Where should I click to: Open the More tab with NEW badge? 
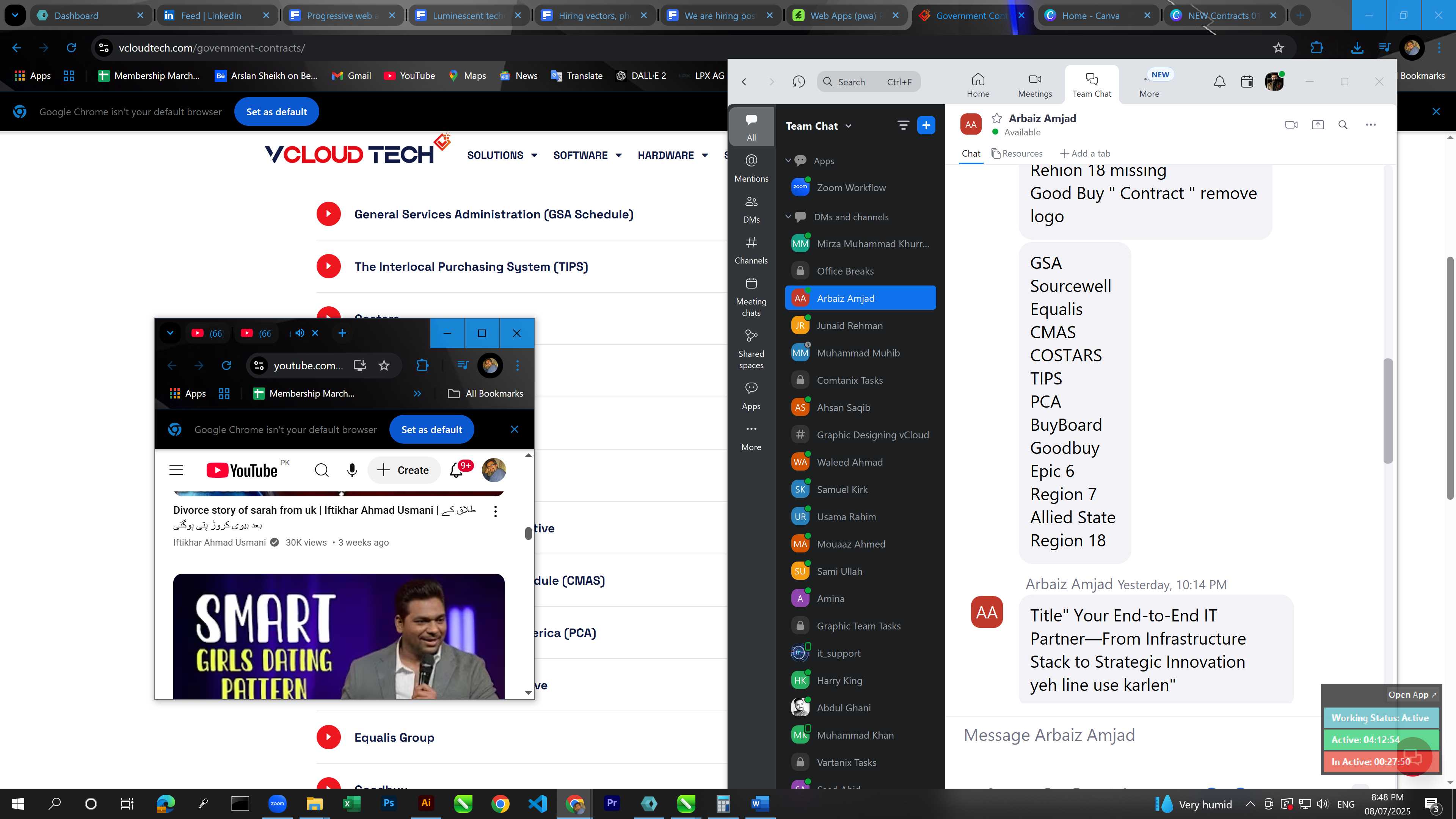pos(1150,84)
